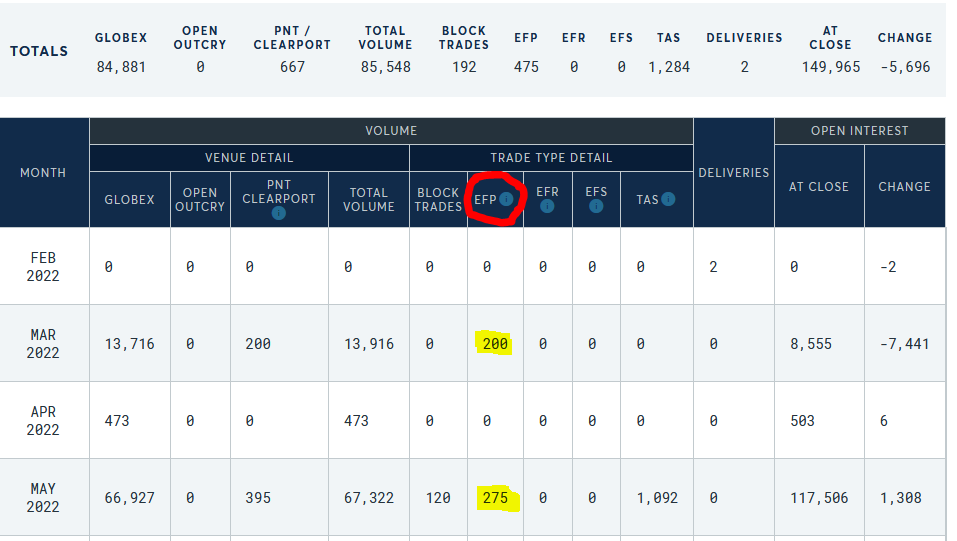Click the 473 Globex value for APR 2022
Viewport: 957px width, 541px height.
(117, 421)
